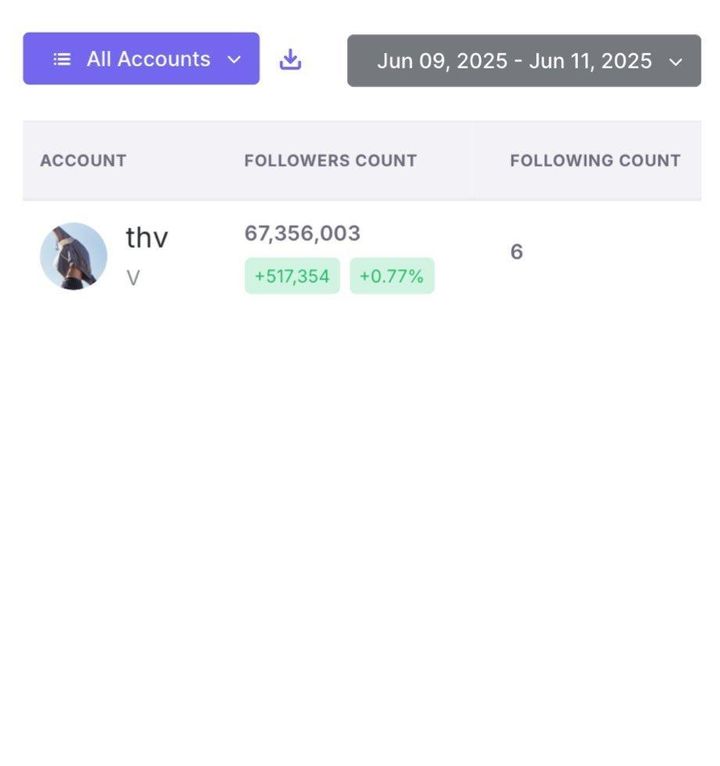The width and height of the screenshot is (720, 766).
Task: Sort by the FOLLOWING COUNT column header
Action: point(595,160)
